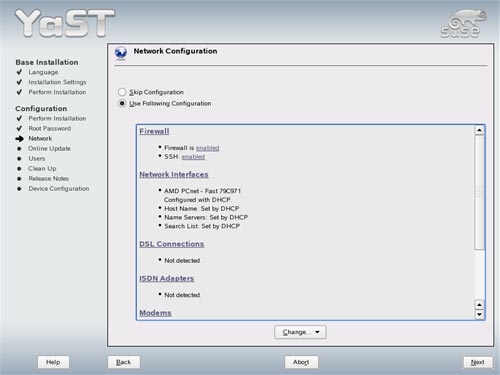Viewport: 500px width, 375px height.
Task: Toggle the Firewall enabled link
Action: (x=207, y=148)
